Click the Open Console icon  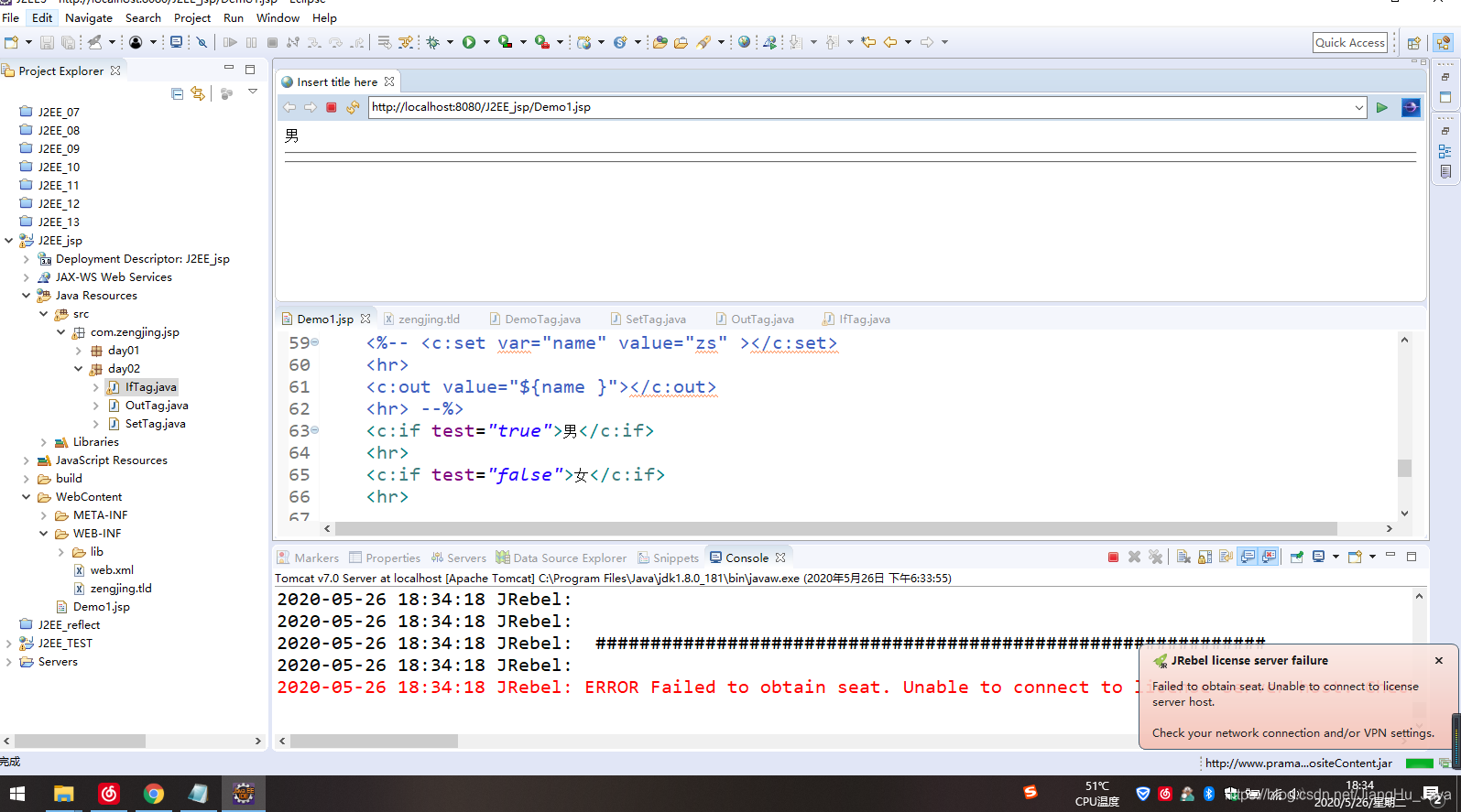click(1355, 557)
